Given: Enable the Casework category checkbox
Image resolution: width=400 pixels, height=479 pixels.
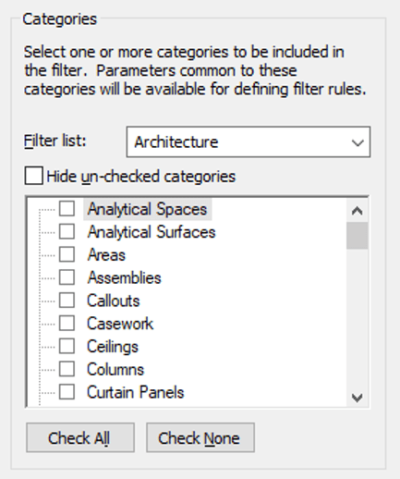Looking at the screenshot, I should tap(67, 323).
